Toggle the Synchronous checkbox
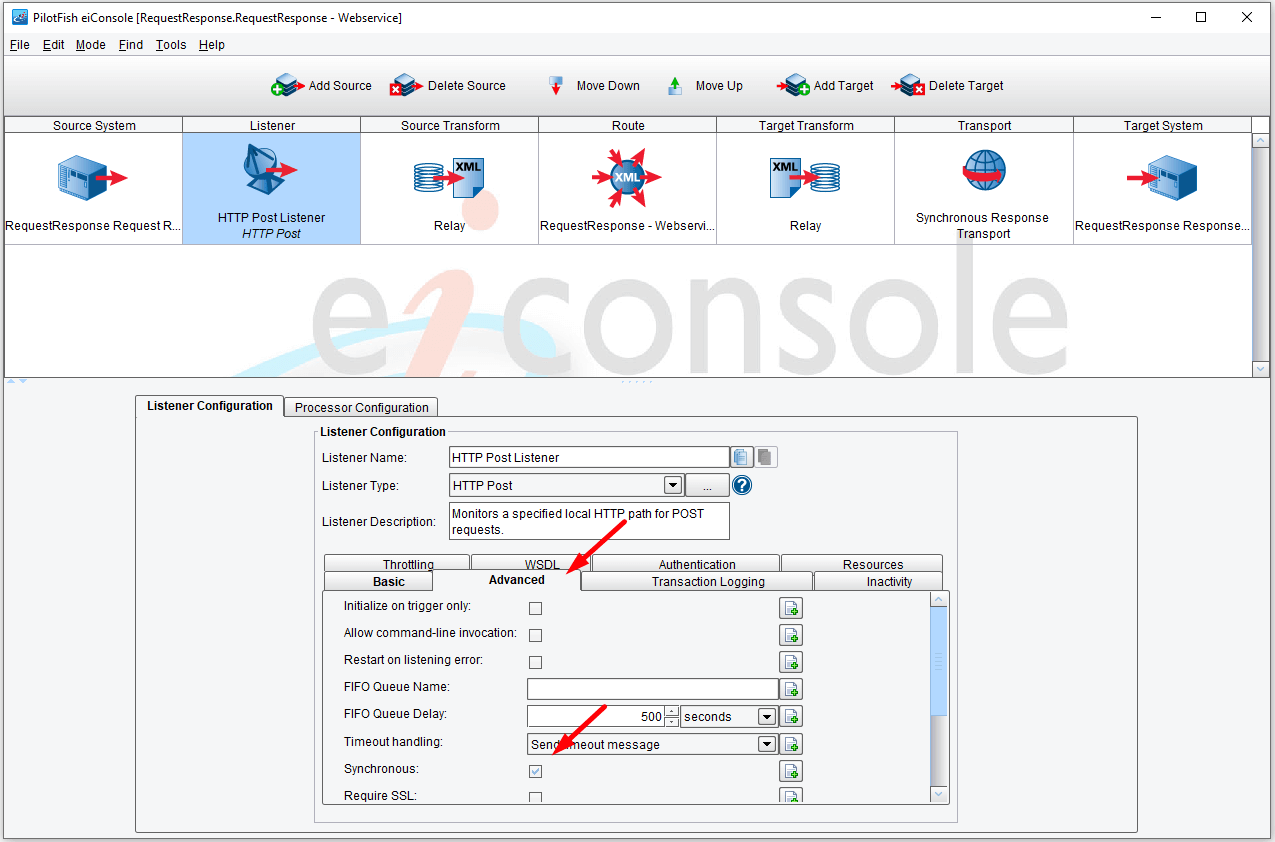 [535, 771]
